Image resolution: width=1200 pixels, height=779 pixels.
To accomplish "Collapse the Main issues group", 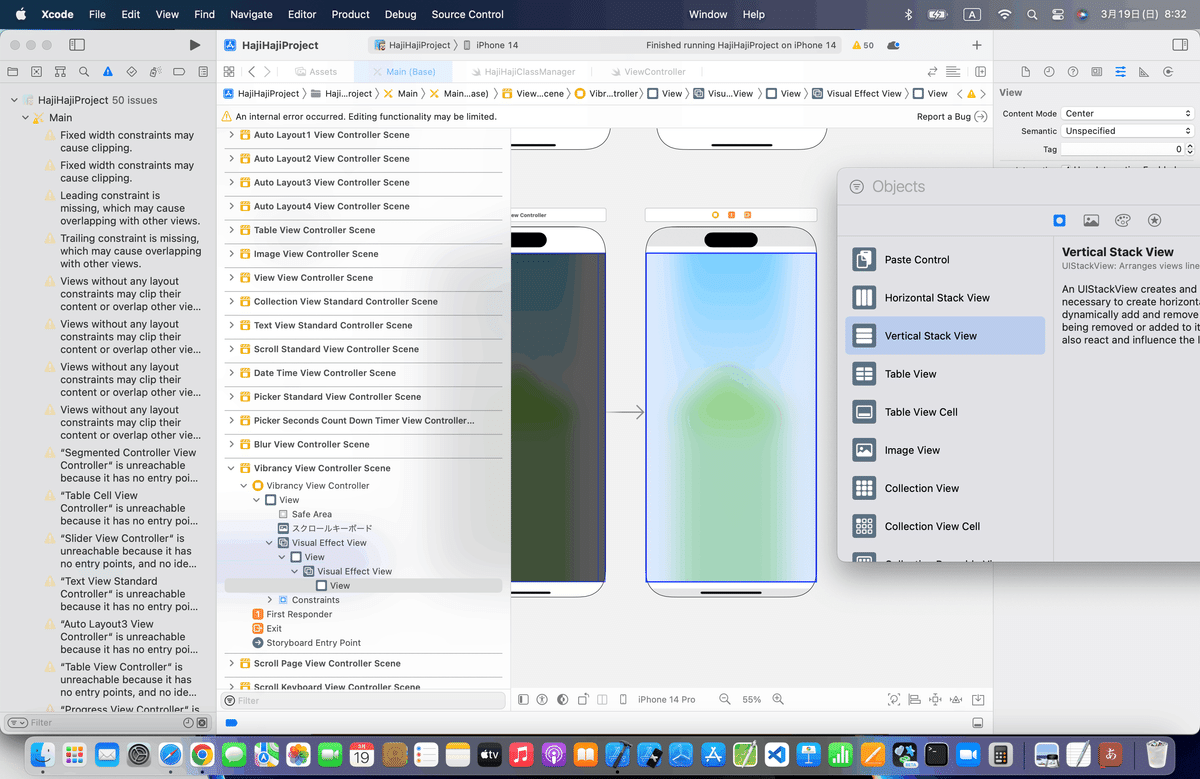I will [26, 118].
